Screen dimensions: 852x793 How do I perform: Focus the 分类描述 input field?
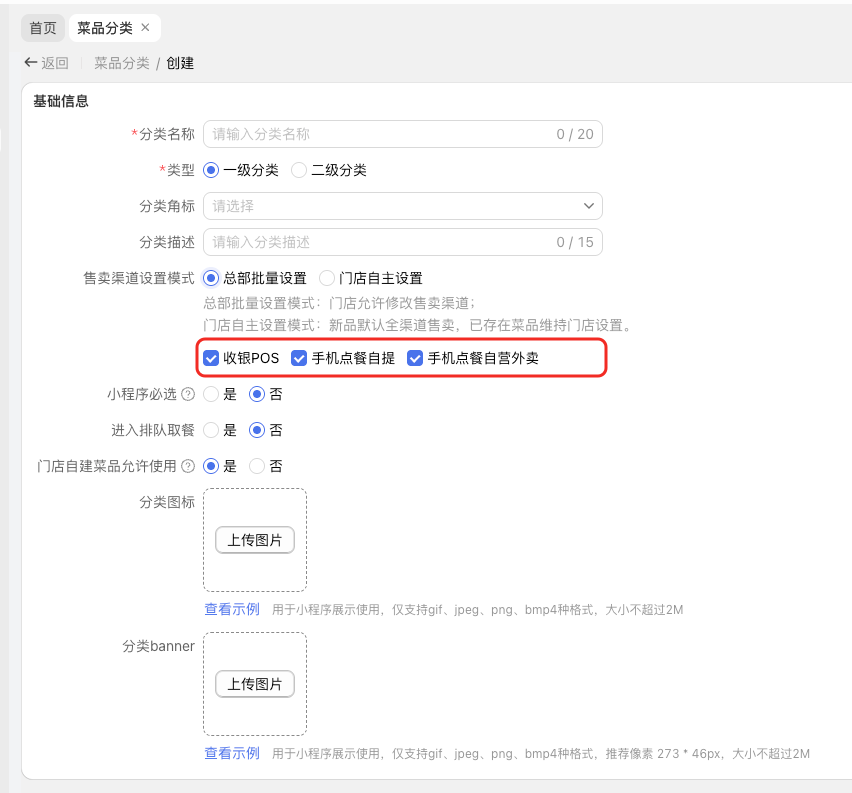[403, 242]
